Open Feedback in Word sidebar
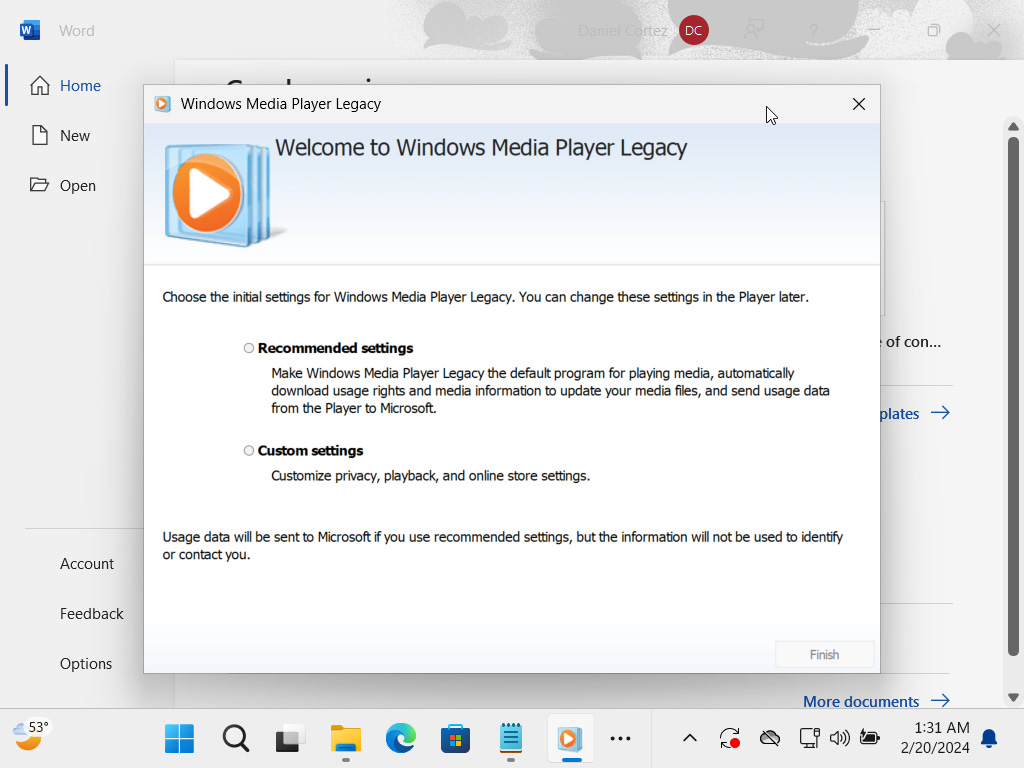Viewport: 1024px width, 768px height. coord(91,614)
